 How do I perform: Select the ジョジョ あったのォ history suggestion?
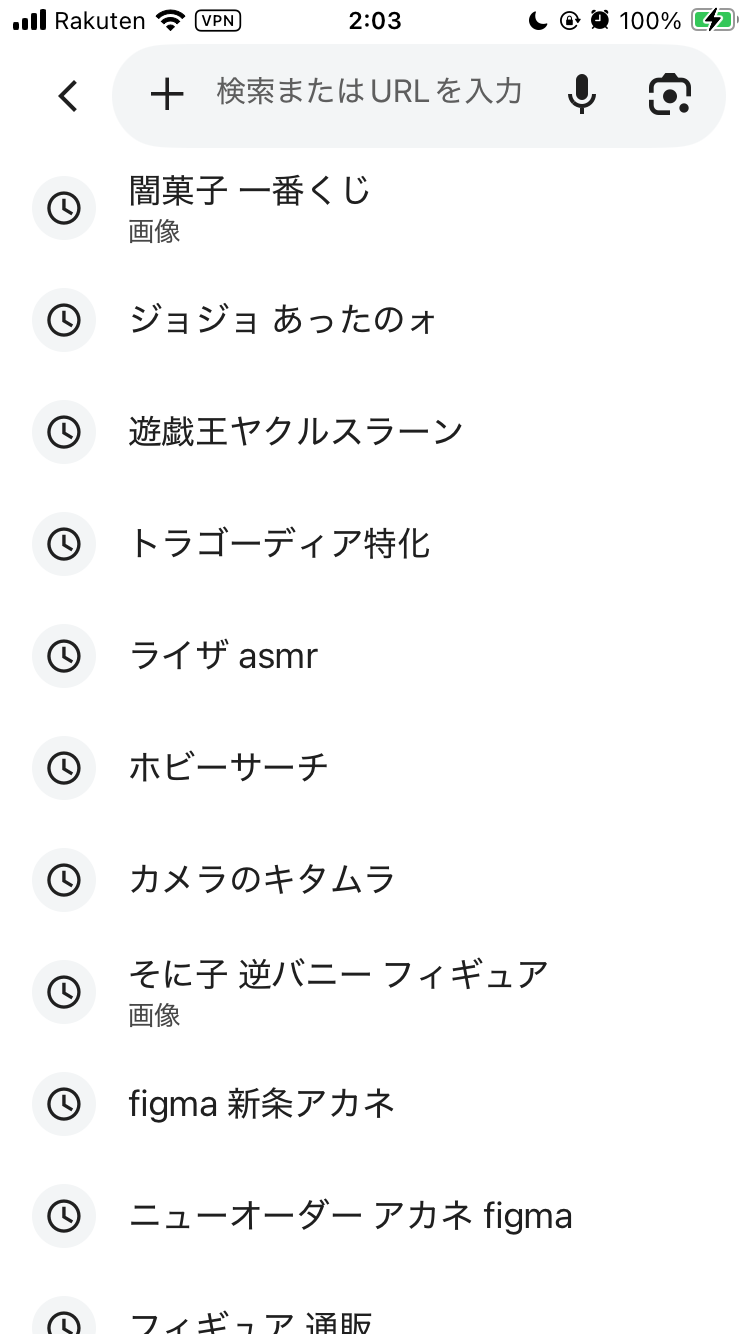283,321
